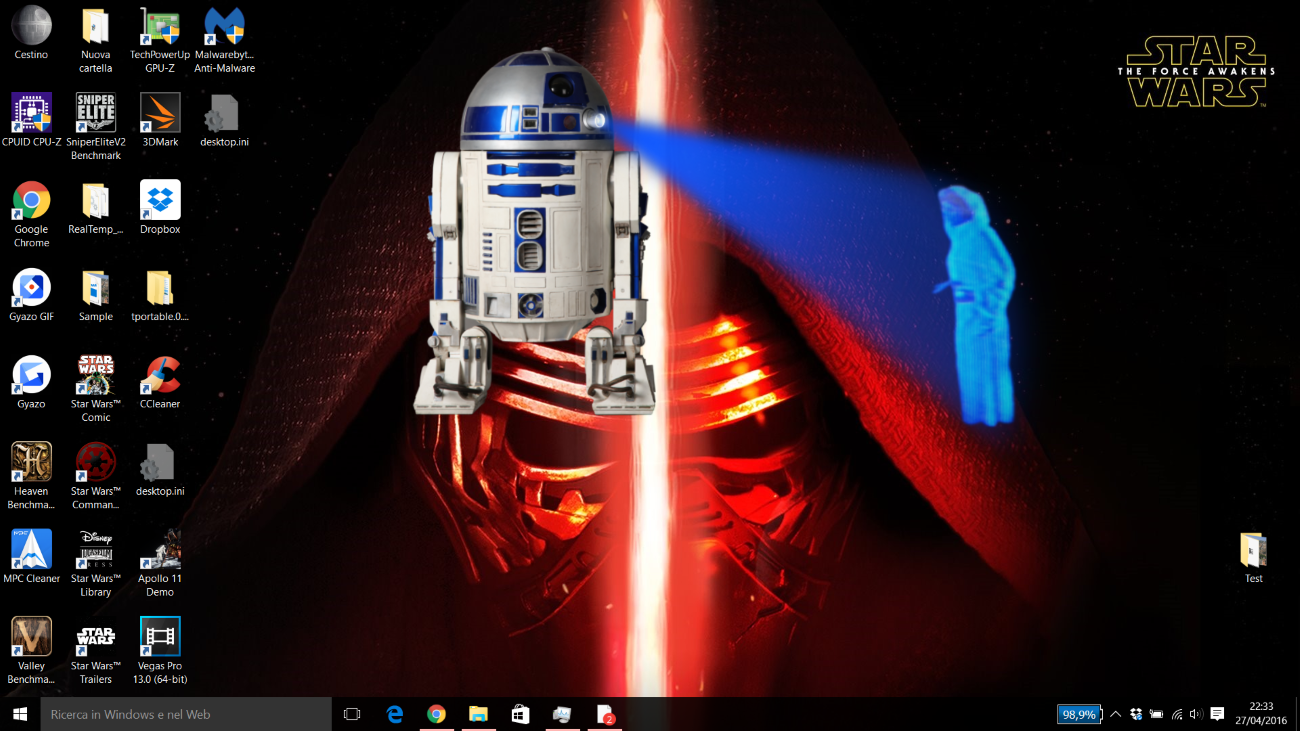Click the Ricerca in Windows search box
The width and height of the screenshot is (1300, 731).
(185, 714)
